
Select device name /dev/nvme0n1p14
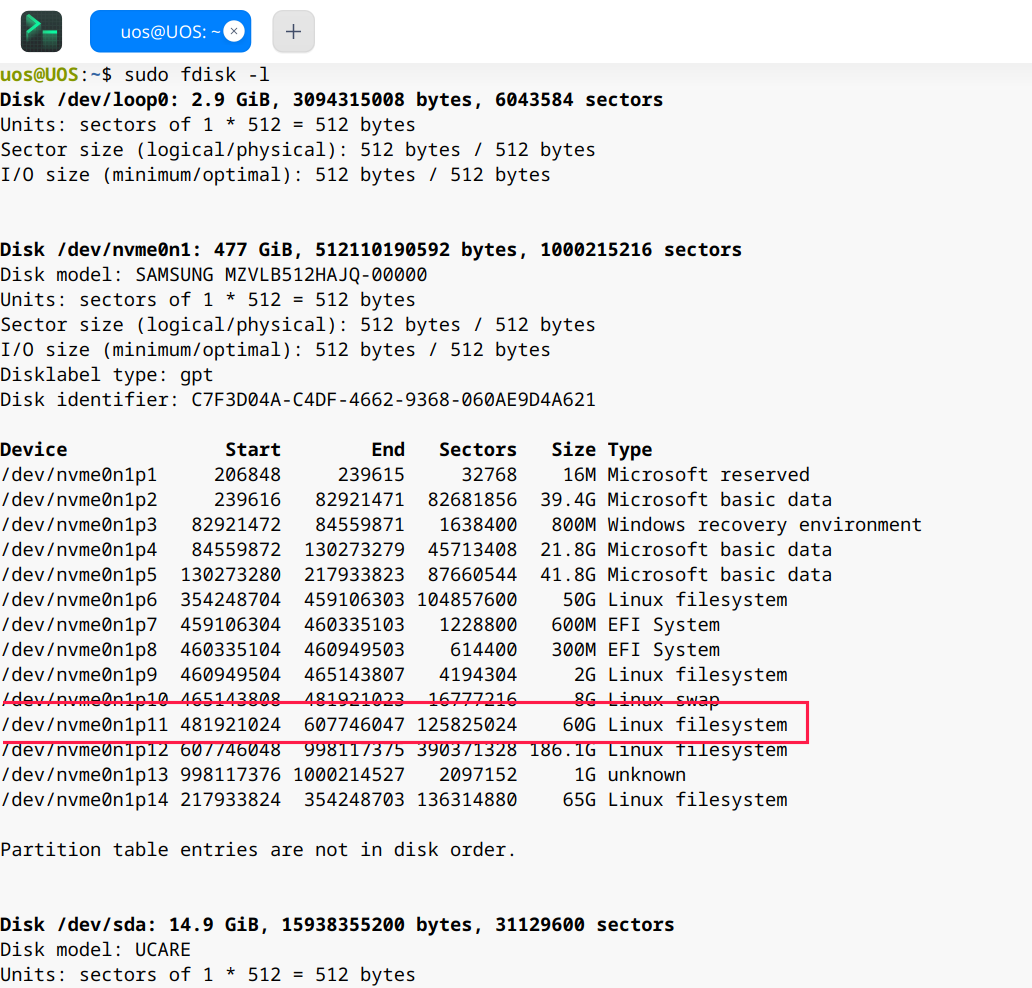[x=84, y=800]
